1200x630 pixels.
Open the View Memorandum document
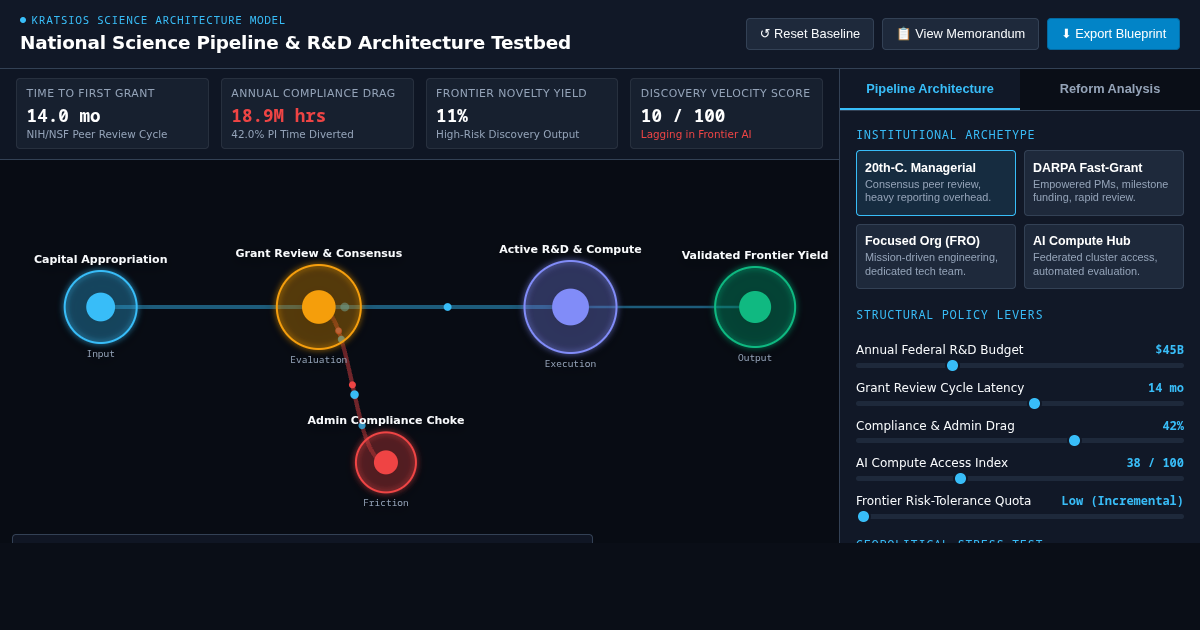coord(960,34)
